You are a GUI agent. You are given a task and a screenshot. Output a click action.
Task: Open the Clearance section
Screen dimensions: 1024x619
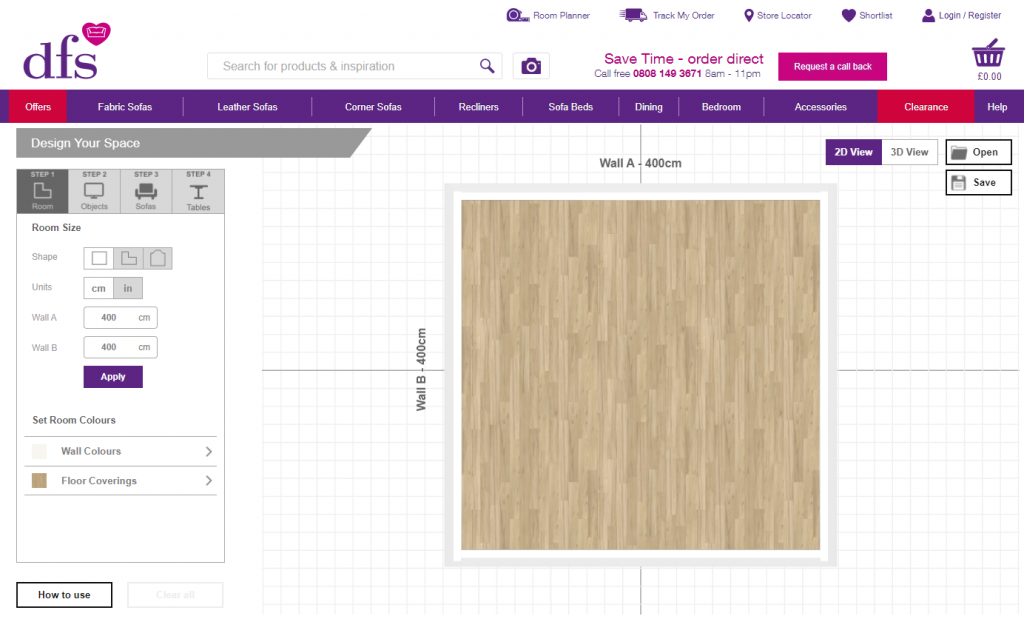click(x=925, y=106)
